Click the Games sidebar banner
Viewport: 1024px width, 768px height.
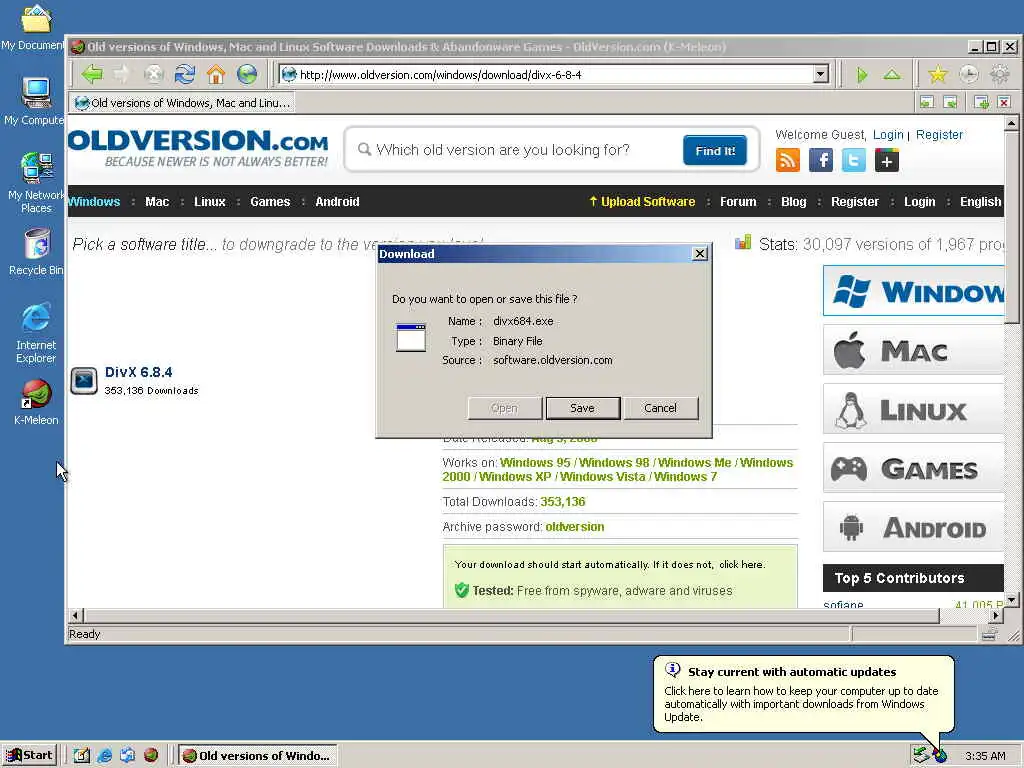(913, 468)
